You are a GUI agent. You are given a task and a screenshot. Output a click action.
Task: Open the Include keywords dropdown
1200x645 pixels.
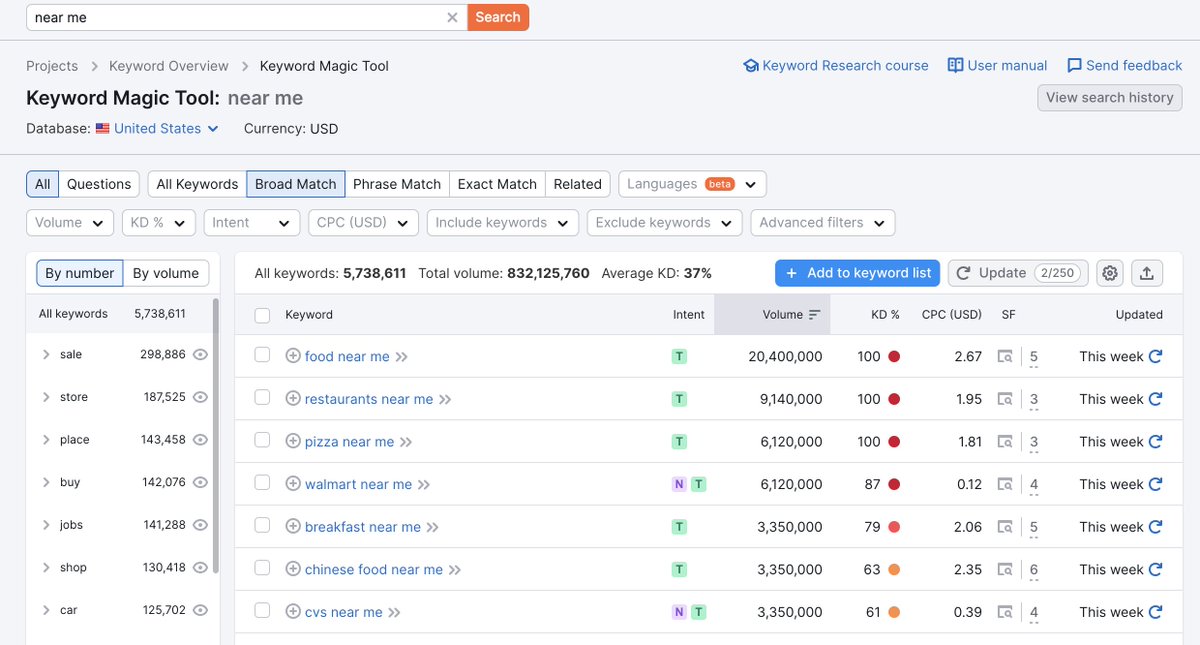point(503,222)
